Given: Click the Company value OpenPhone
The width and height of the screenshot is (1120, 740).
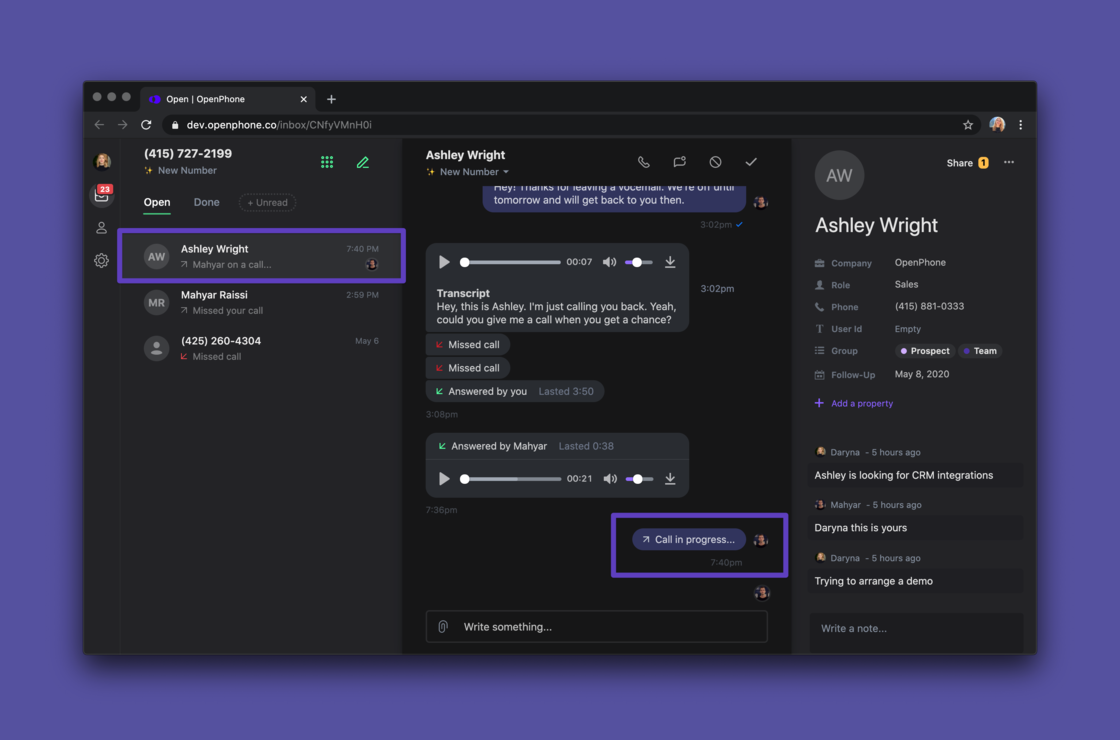Looking at the screenshot, I should (x=920, y=262).
